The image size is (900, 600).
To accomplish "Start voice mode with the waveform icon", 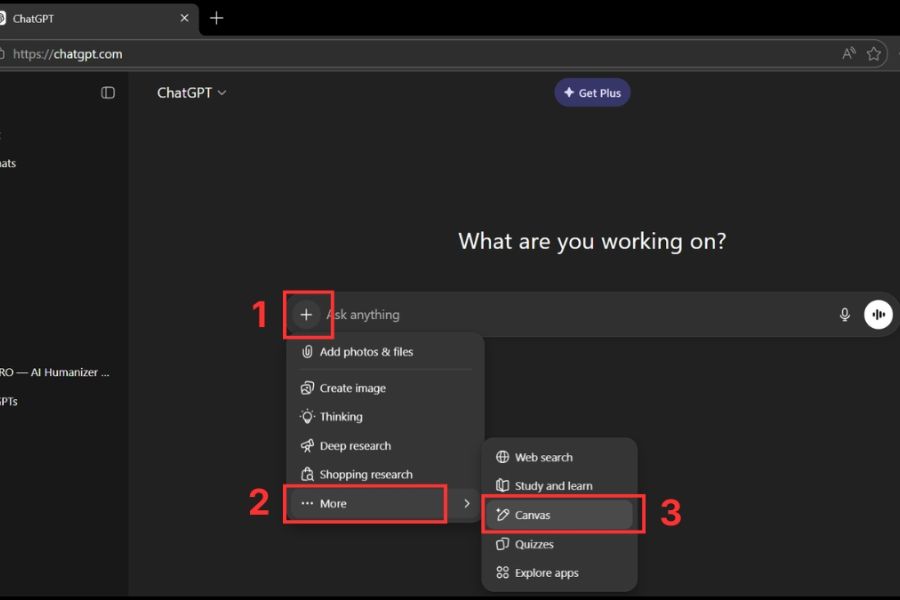I will coord(878,315).
